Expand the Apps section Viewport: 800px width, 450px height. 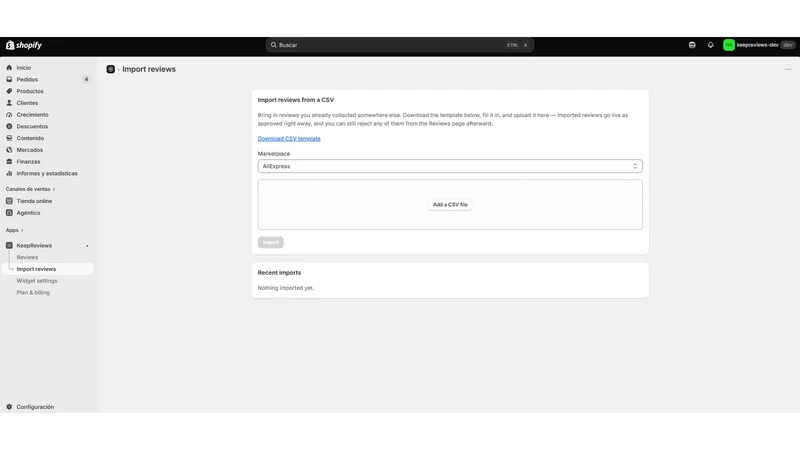pos(14,230)
